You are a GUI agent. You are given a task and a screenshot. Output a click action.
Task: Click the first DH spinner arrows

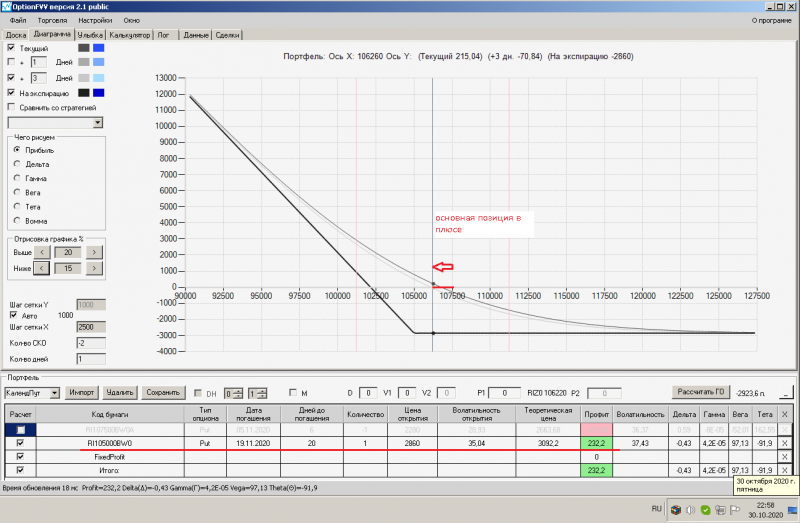pyautogui.click(x=238, y=393)
